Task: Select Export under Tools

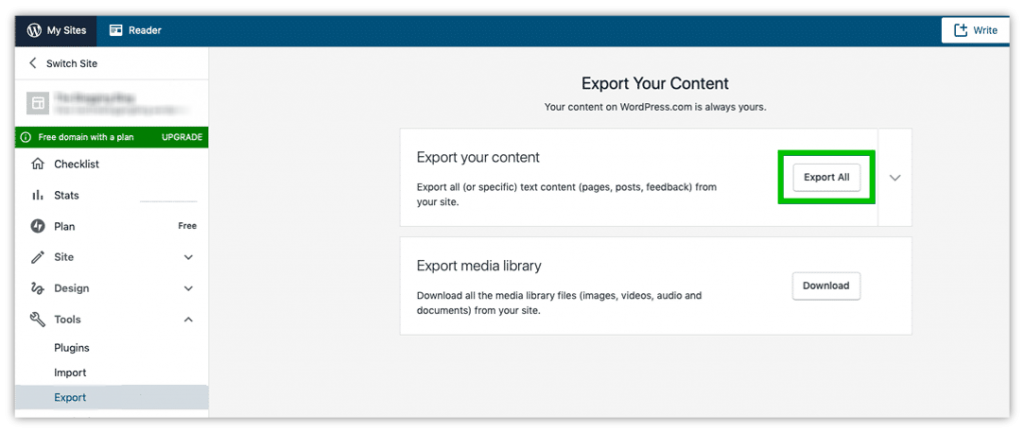Action: click(x=112, y=397)
